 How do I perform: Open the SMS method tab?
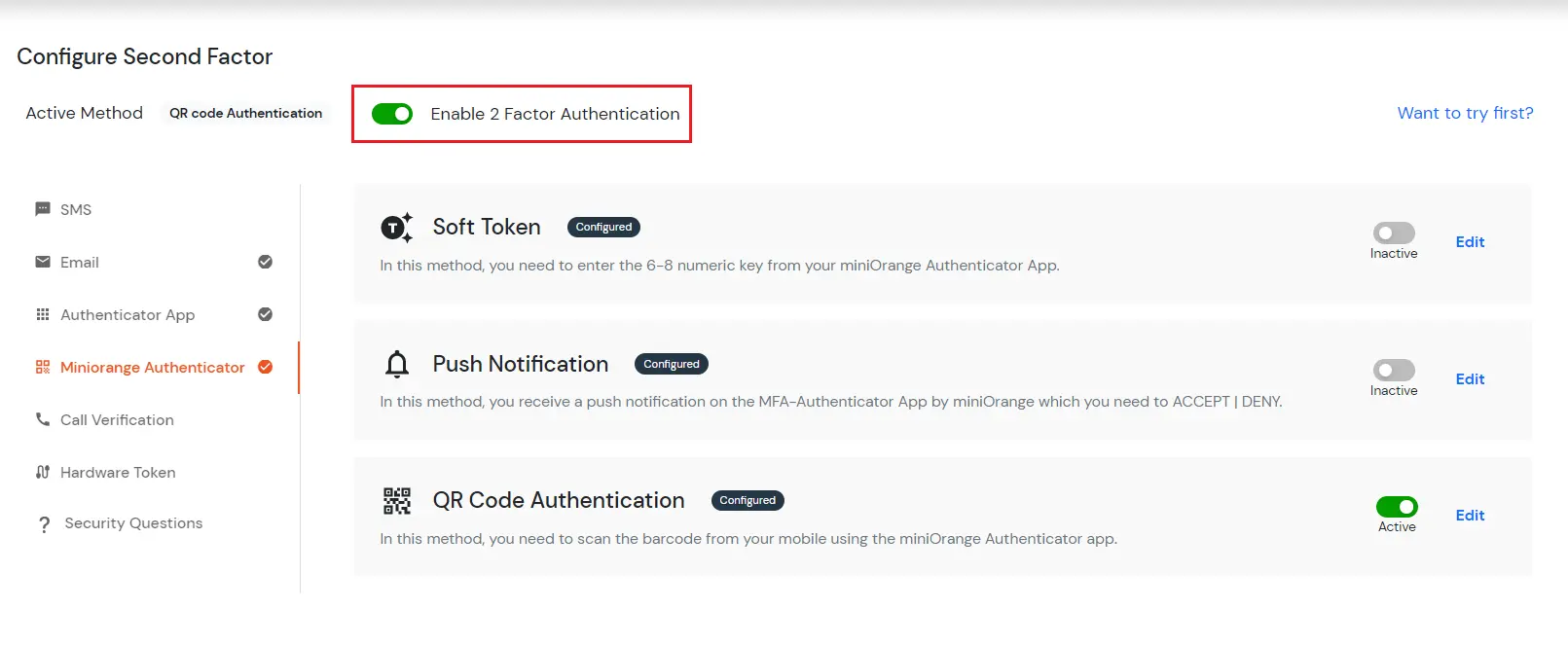154,209
